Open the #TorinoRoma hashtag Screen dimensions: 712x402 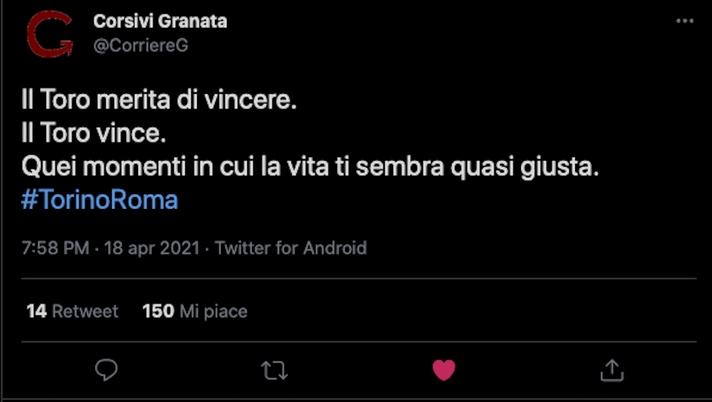coord(99,199)
